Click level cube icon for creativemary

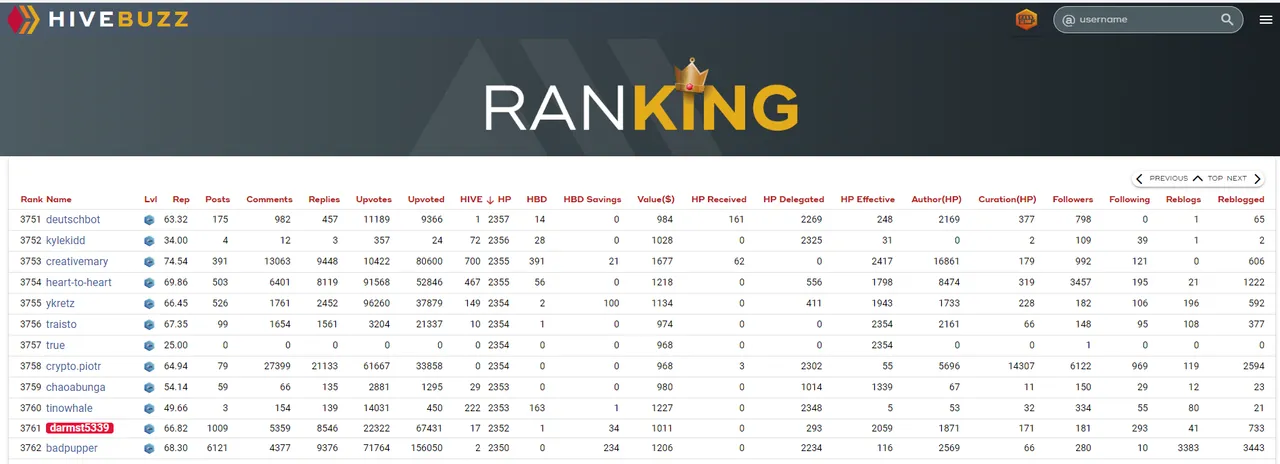pyautogui.click(x=149, y=261)
